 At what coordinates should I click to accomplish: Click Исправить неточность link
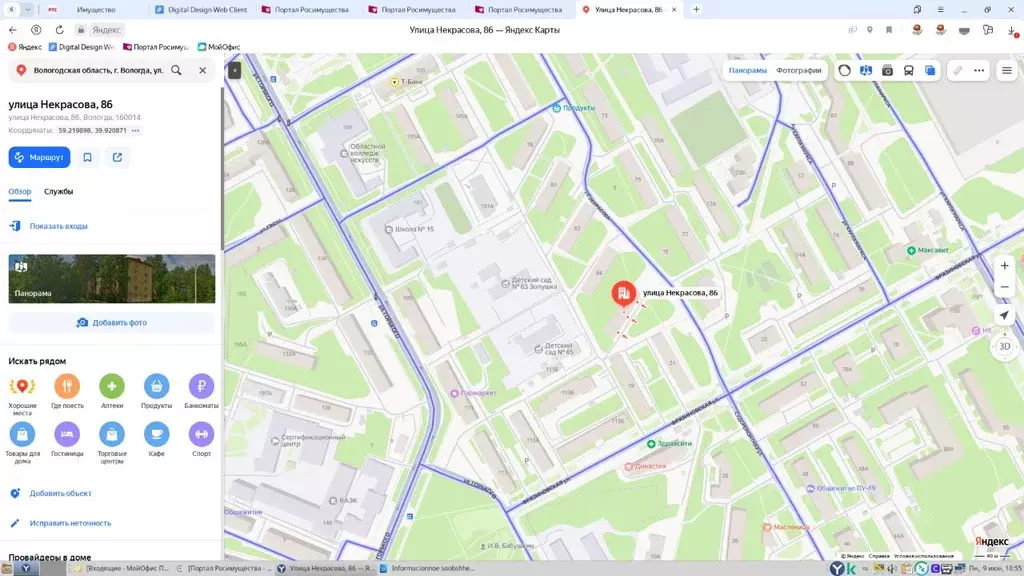tap(70, 523)
